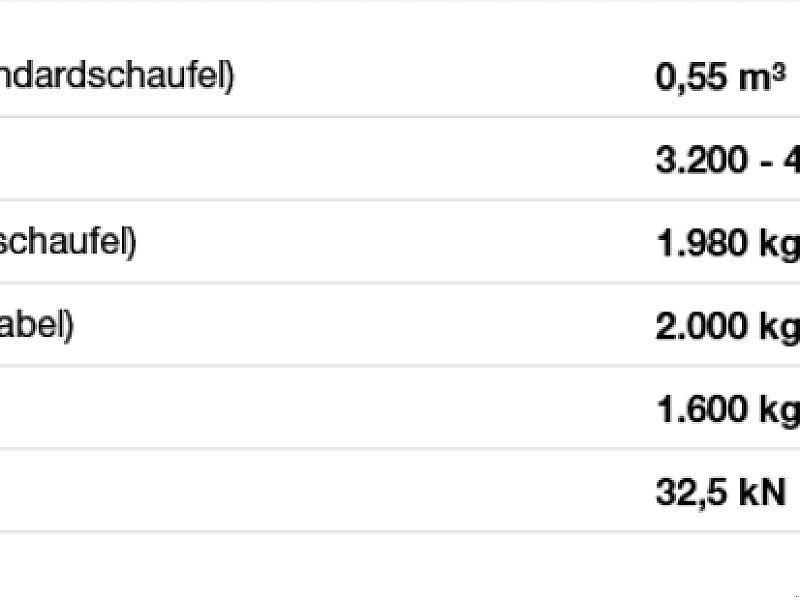The width and height of the screenshot is (800, 600).
Task: Click the 'kg' unit next to 1.980
Action: pos(776,246)
